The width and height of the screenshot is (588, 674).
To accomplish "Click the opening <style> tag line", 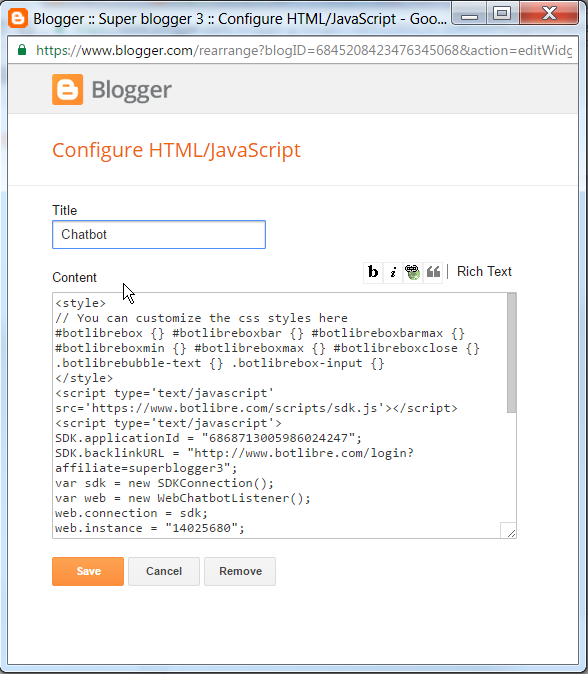I will tap(80, 303).
